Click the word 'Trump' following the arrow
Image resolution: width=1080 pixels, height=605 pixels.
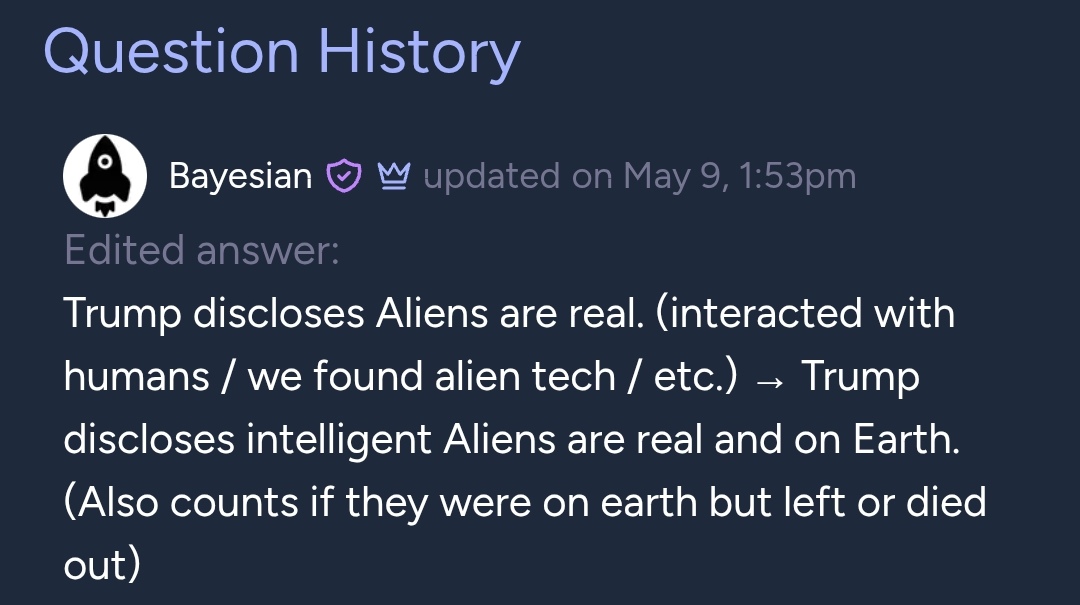[860, 378]
